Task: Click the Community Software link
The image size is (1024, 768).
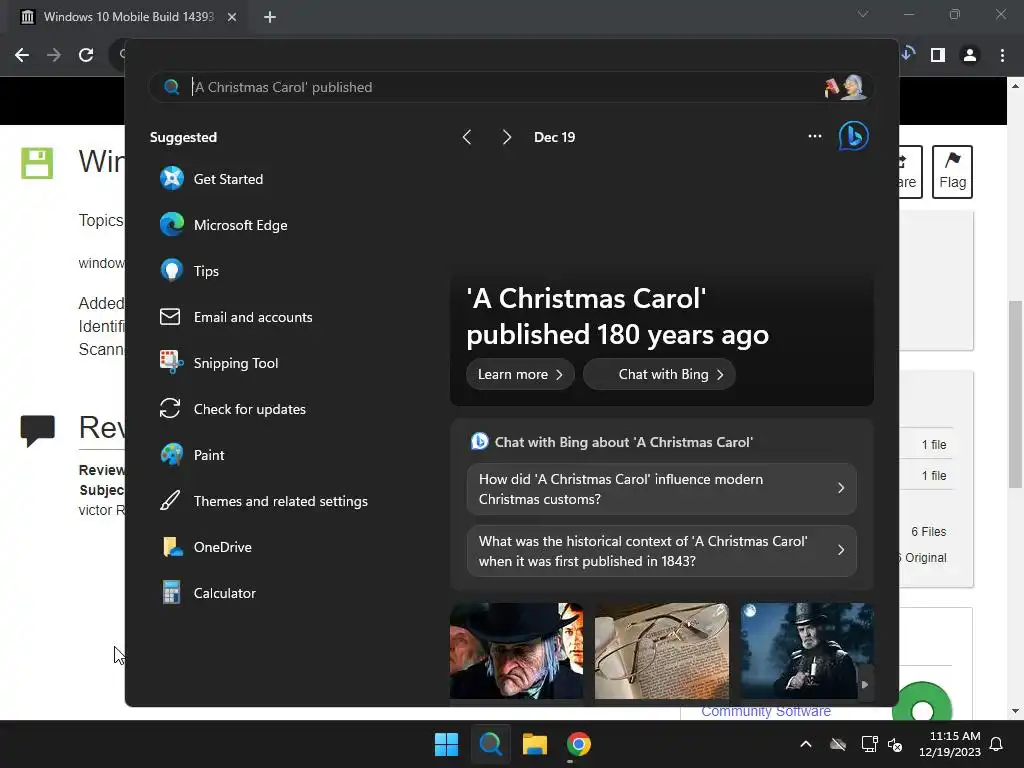Action: pos(765,711)
